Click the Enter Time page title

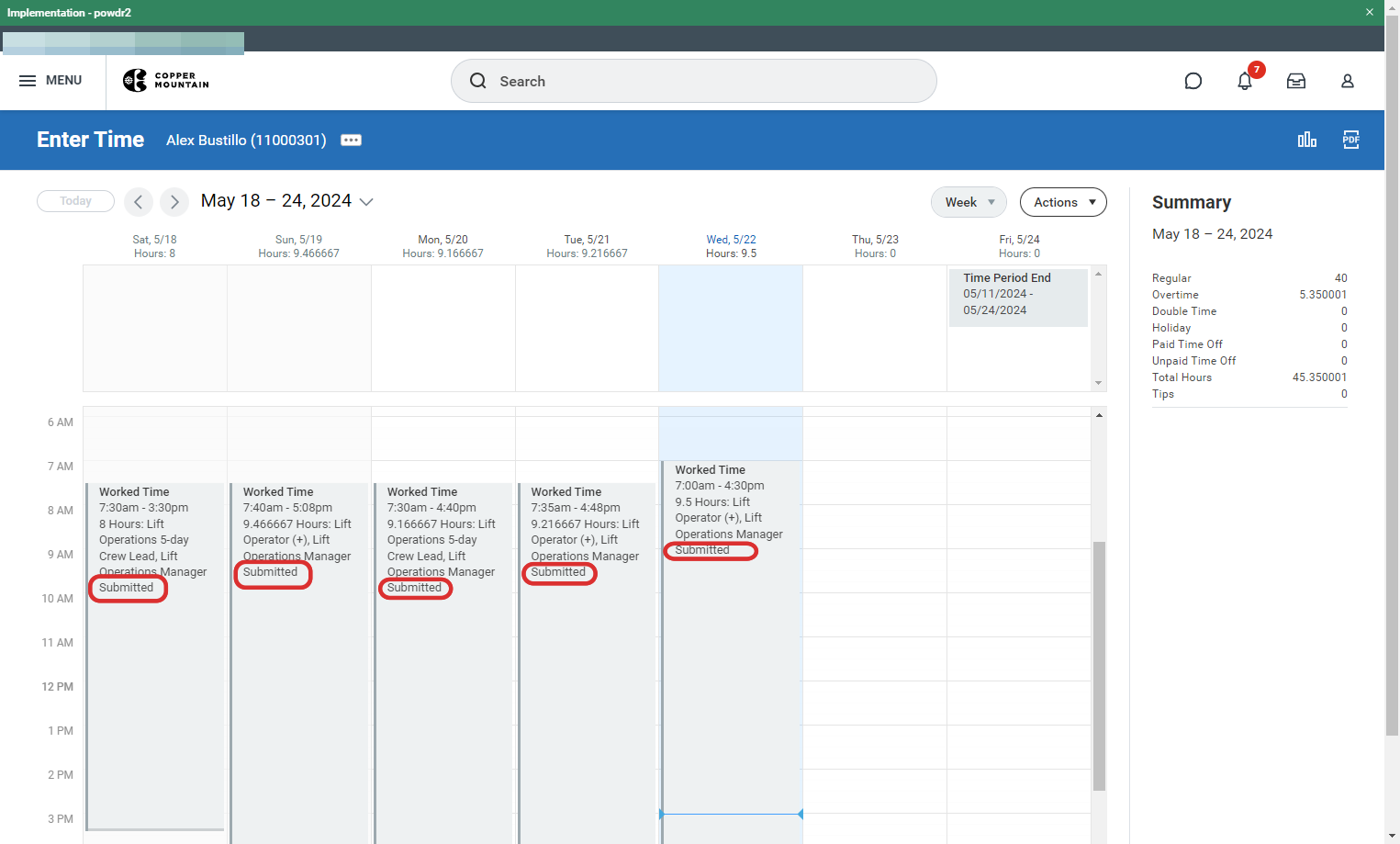click(91, 140)
